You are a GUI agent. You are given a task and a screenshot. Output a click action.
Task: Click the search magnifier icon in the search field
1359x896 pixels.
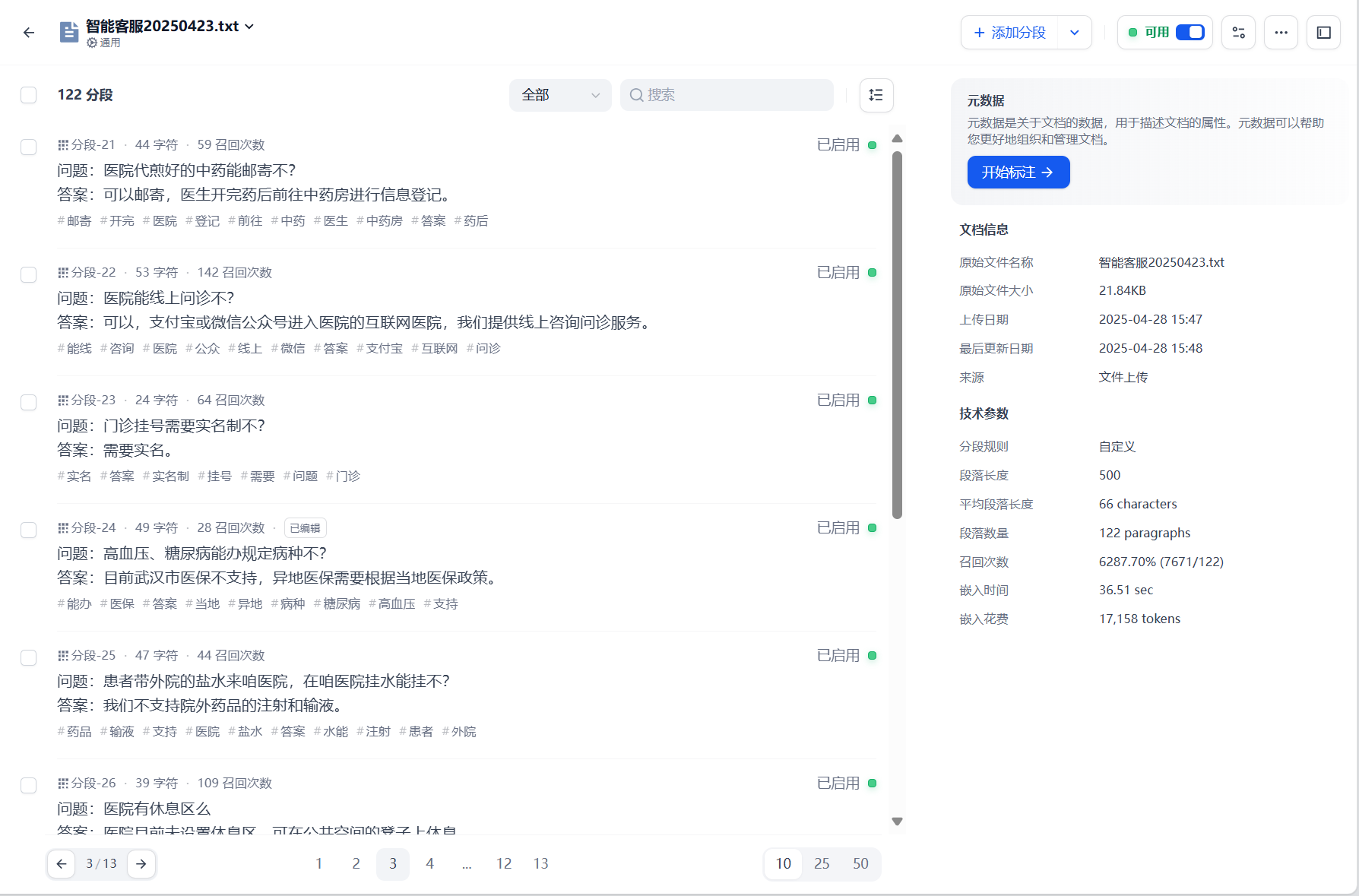click(637, 95)
